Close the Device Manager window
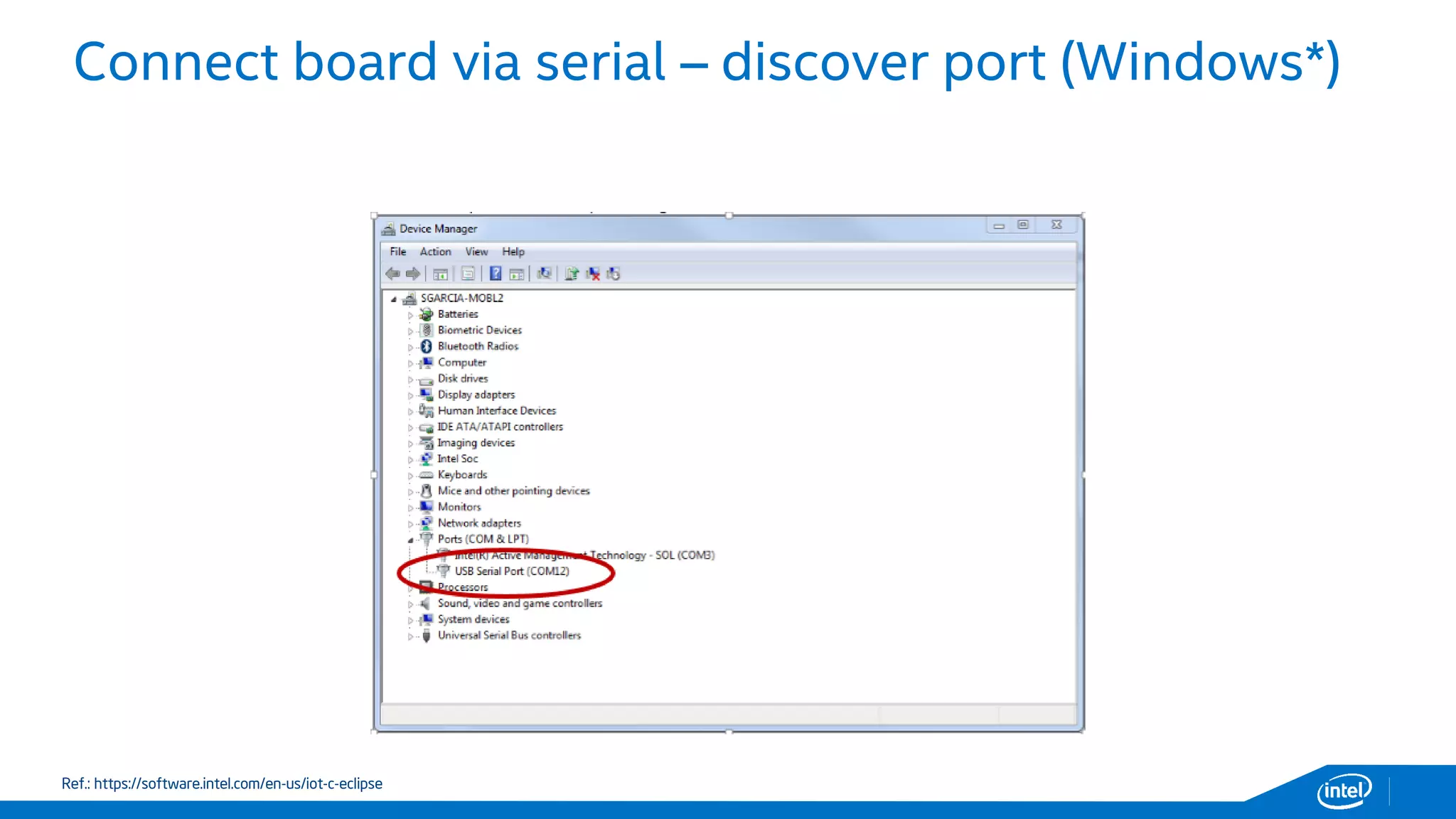1456x819 pixels. [1056, 225]
